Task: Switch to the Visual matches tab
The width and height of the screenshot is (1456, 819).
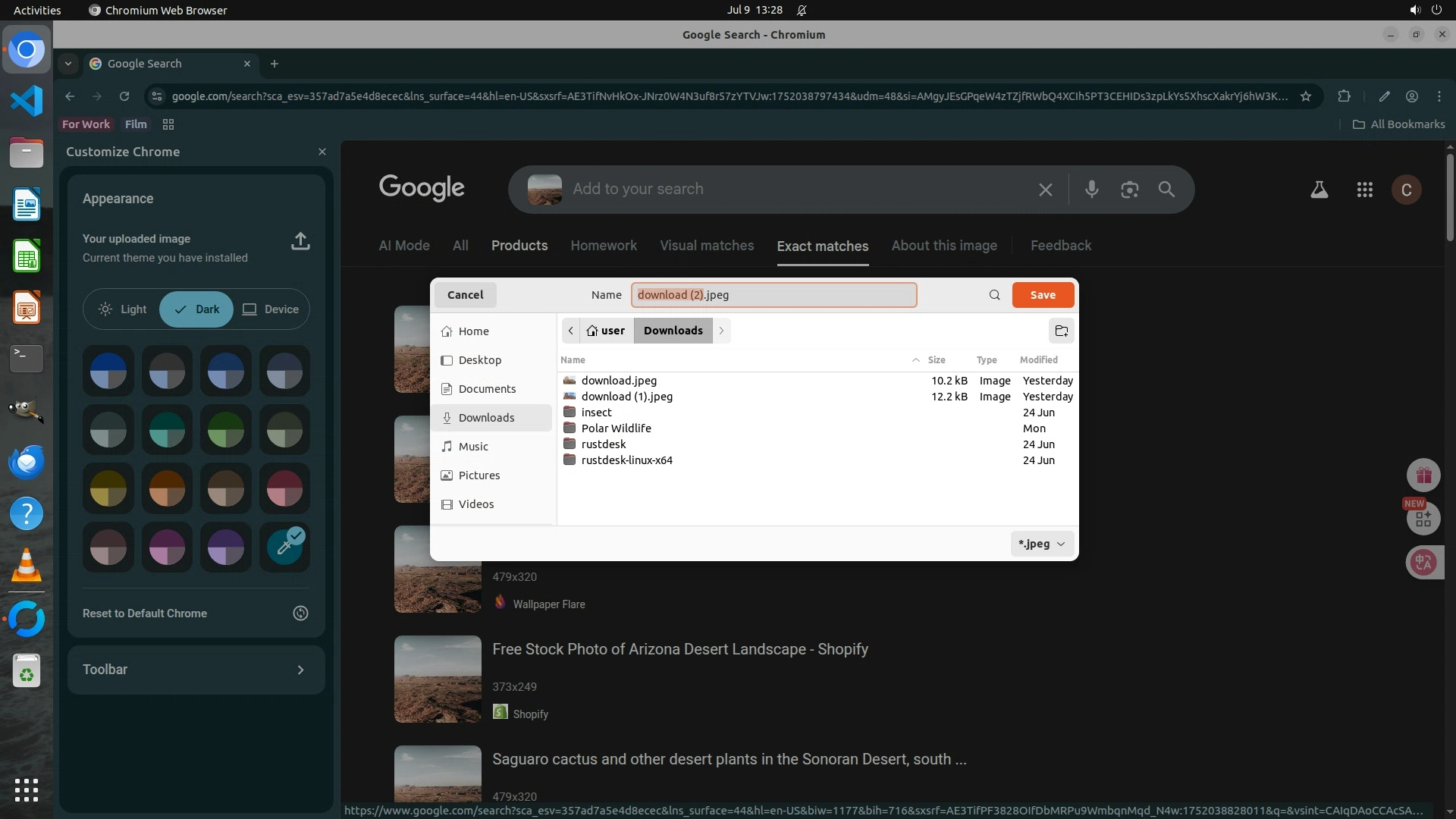Action: point(706,246)
